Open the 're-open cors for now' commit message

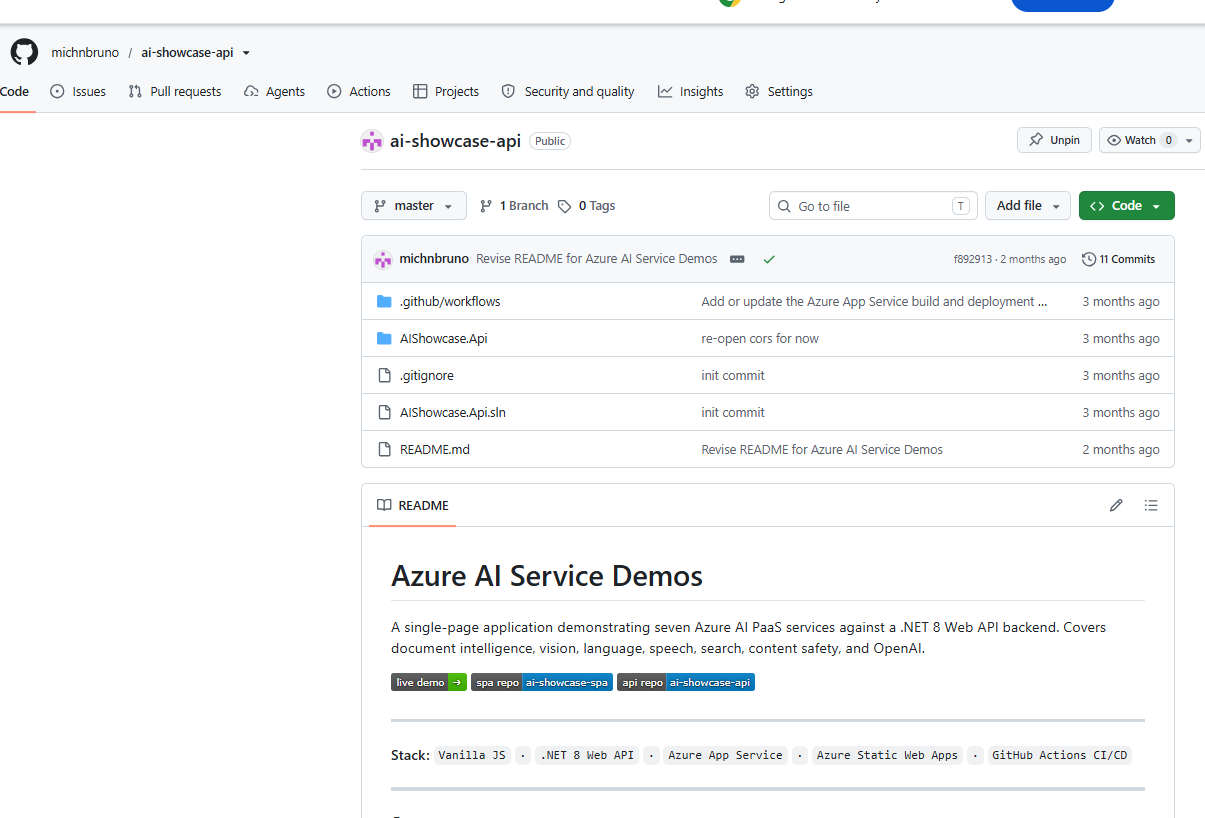click(x=760, y=338)
